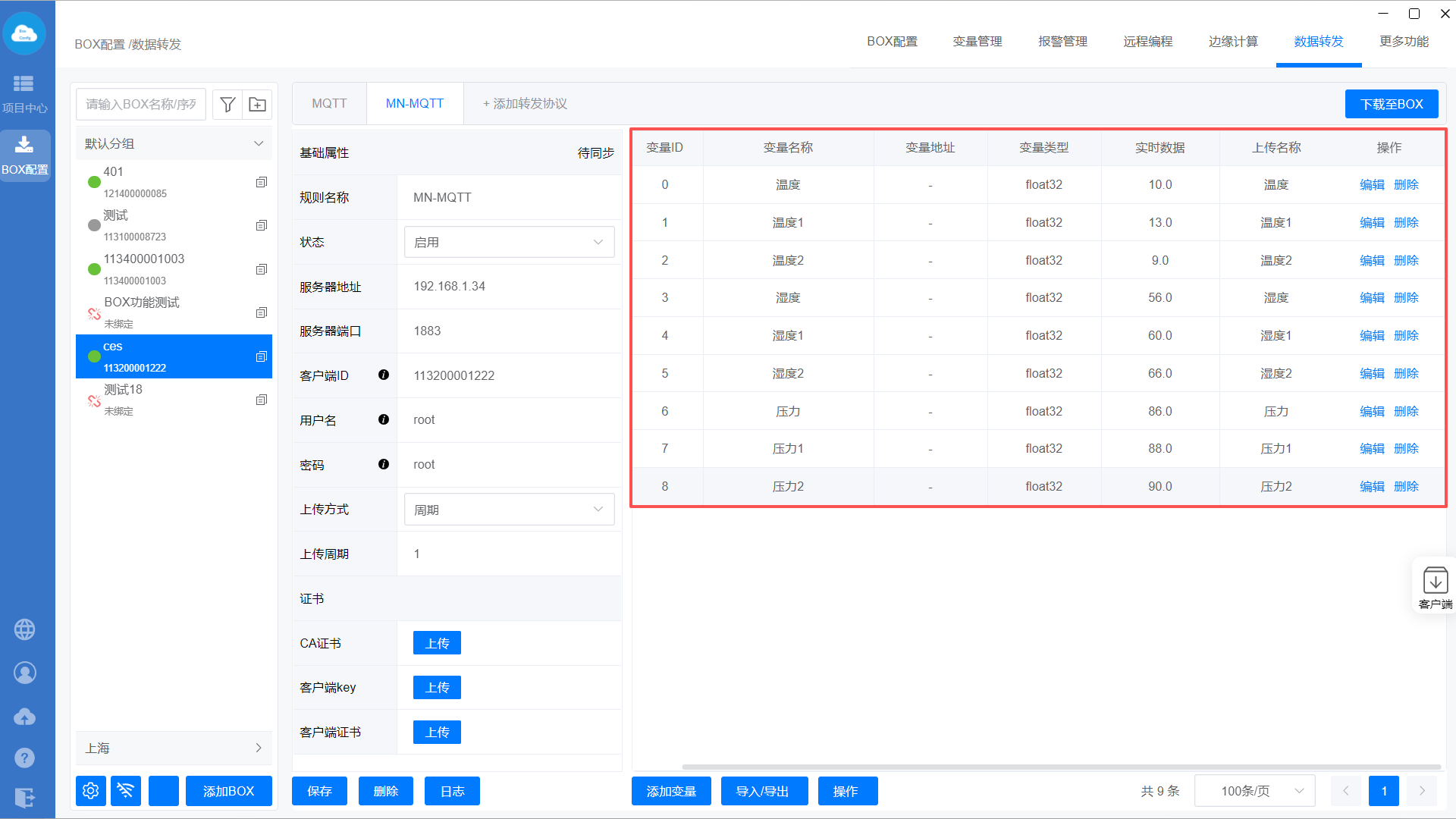The image size is (1456, 819).
Task: Click the globe language icon in sidebar
Action: click(24, 629)
